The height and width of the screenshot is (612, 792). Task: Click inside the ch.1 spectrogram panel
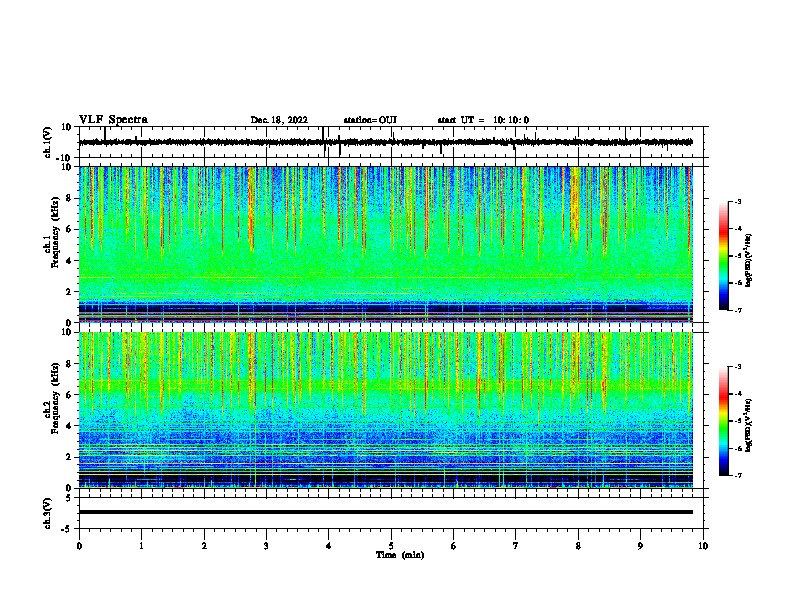pos(385,244)
